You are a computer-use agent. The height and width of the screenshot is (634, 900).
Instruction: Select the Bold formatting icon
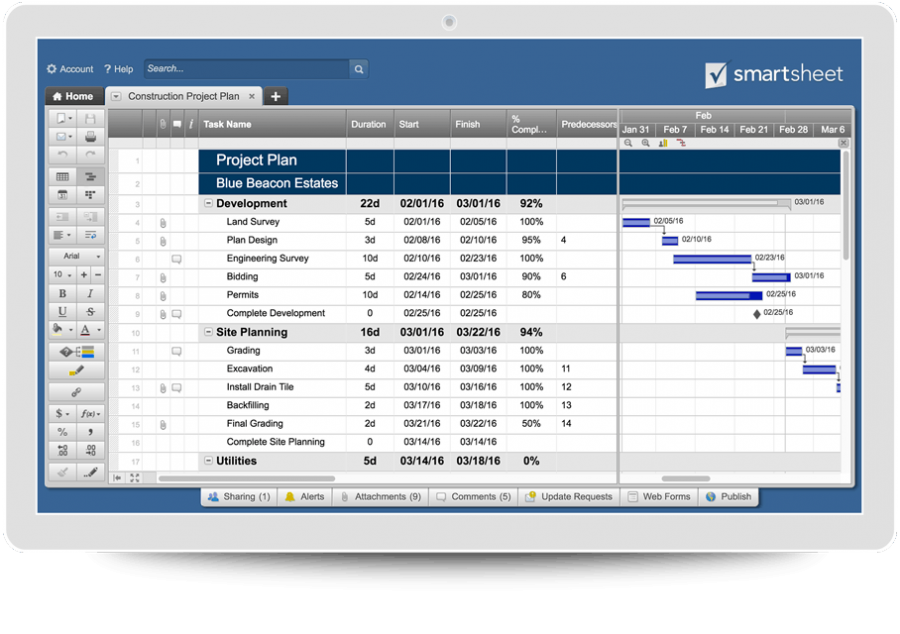(62, 292)
